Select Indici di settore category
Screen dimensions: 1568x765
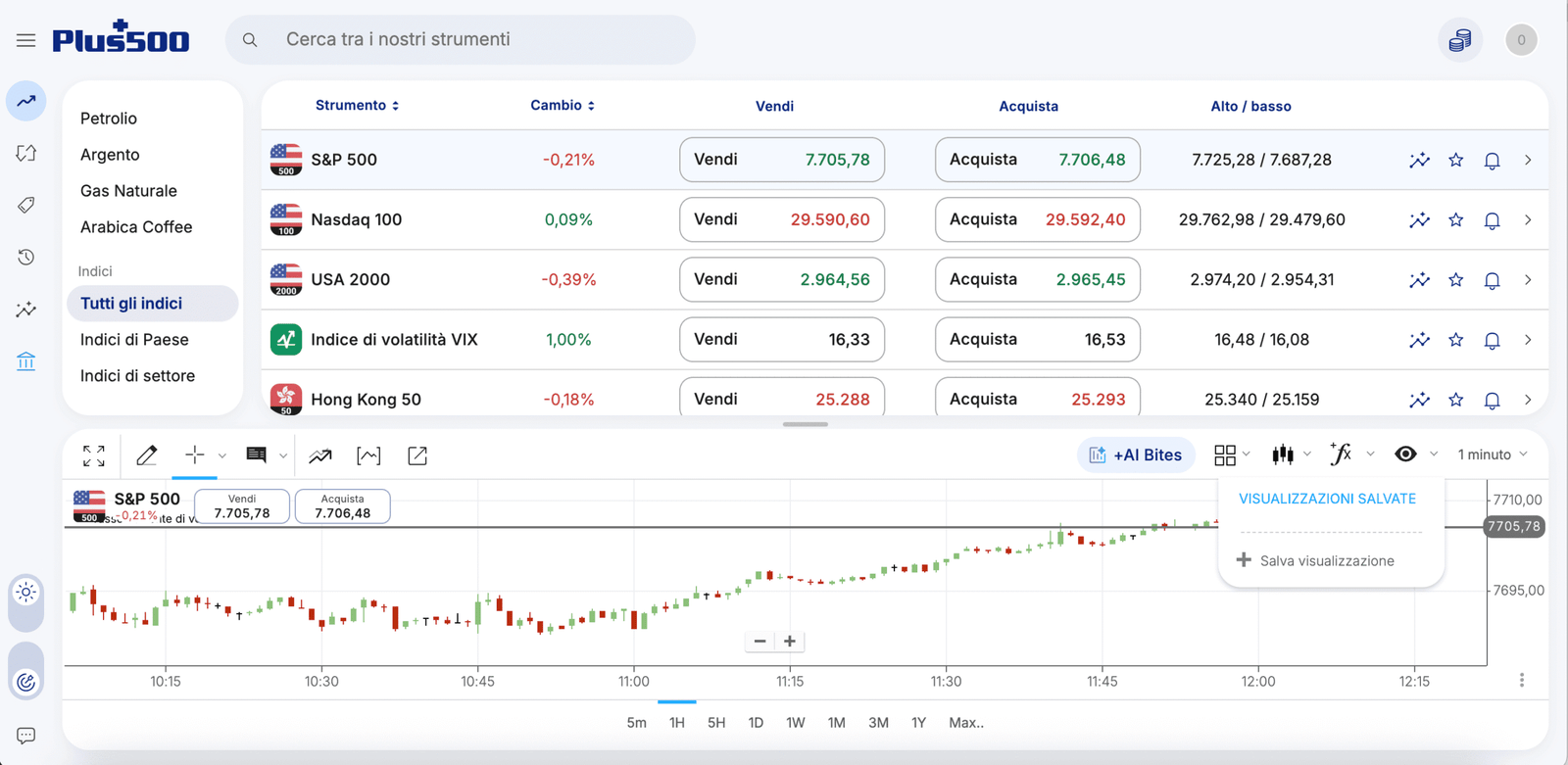coord(137,376)
